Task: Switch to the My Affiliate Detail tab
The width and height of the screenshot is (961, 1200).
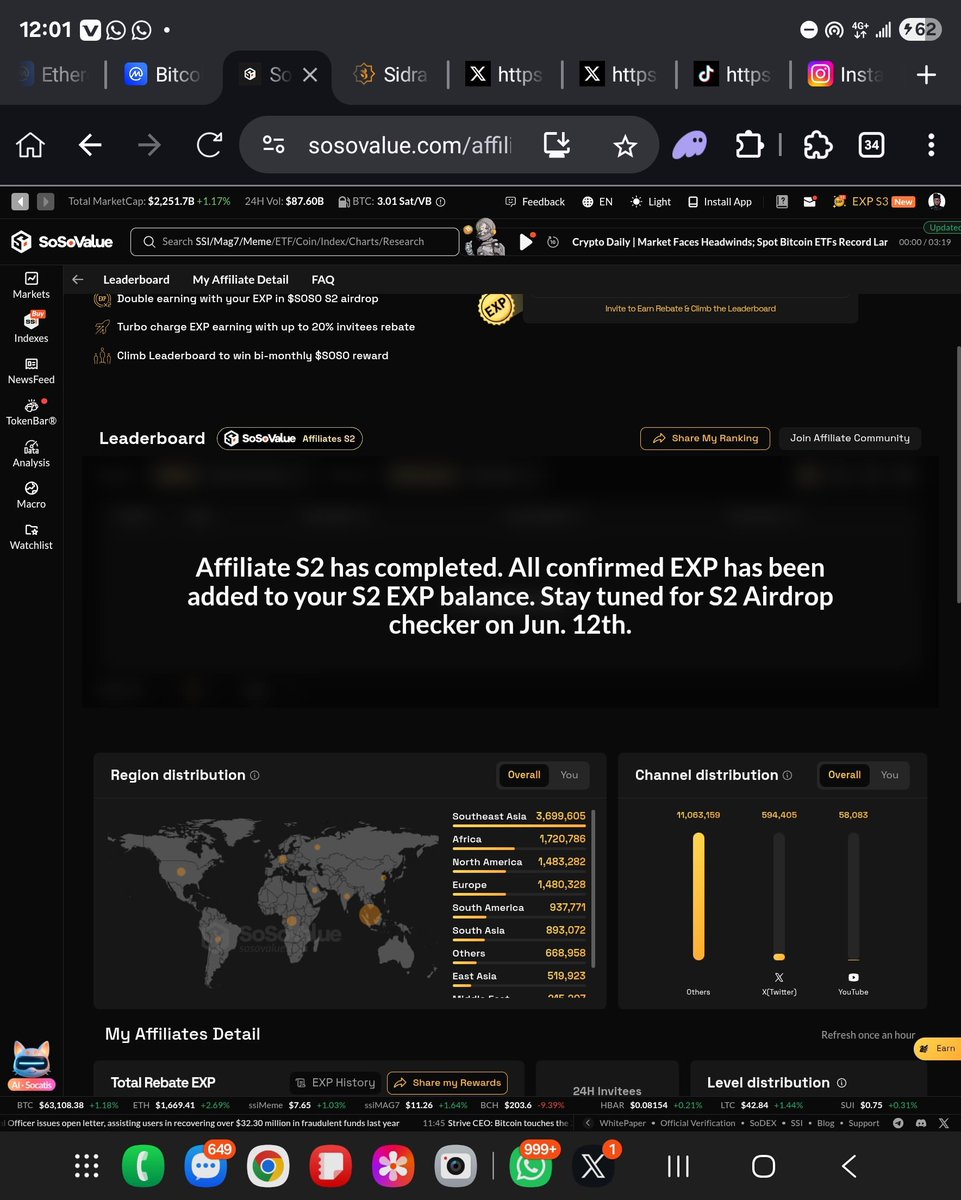Action: pyautogui.click(x=240, y=280)
